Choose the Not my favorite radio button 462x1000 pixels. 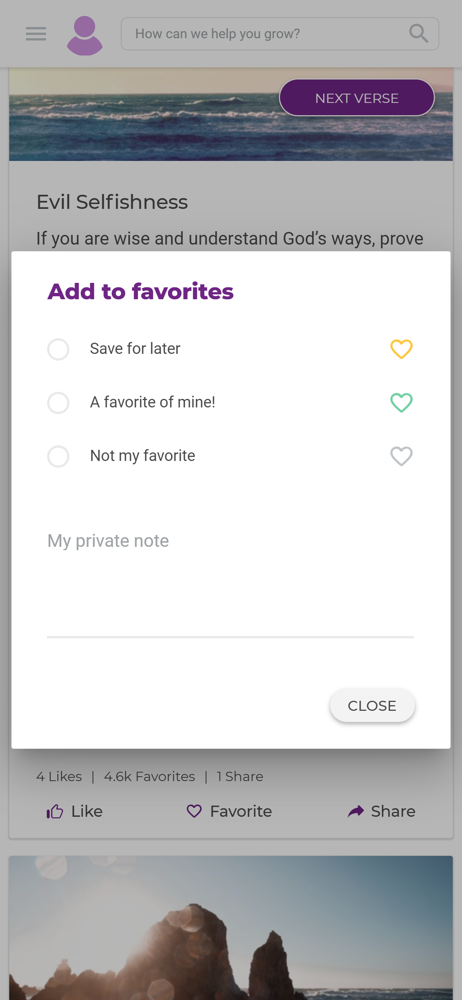click(58, 456)
